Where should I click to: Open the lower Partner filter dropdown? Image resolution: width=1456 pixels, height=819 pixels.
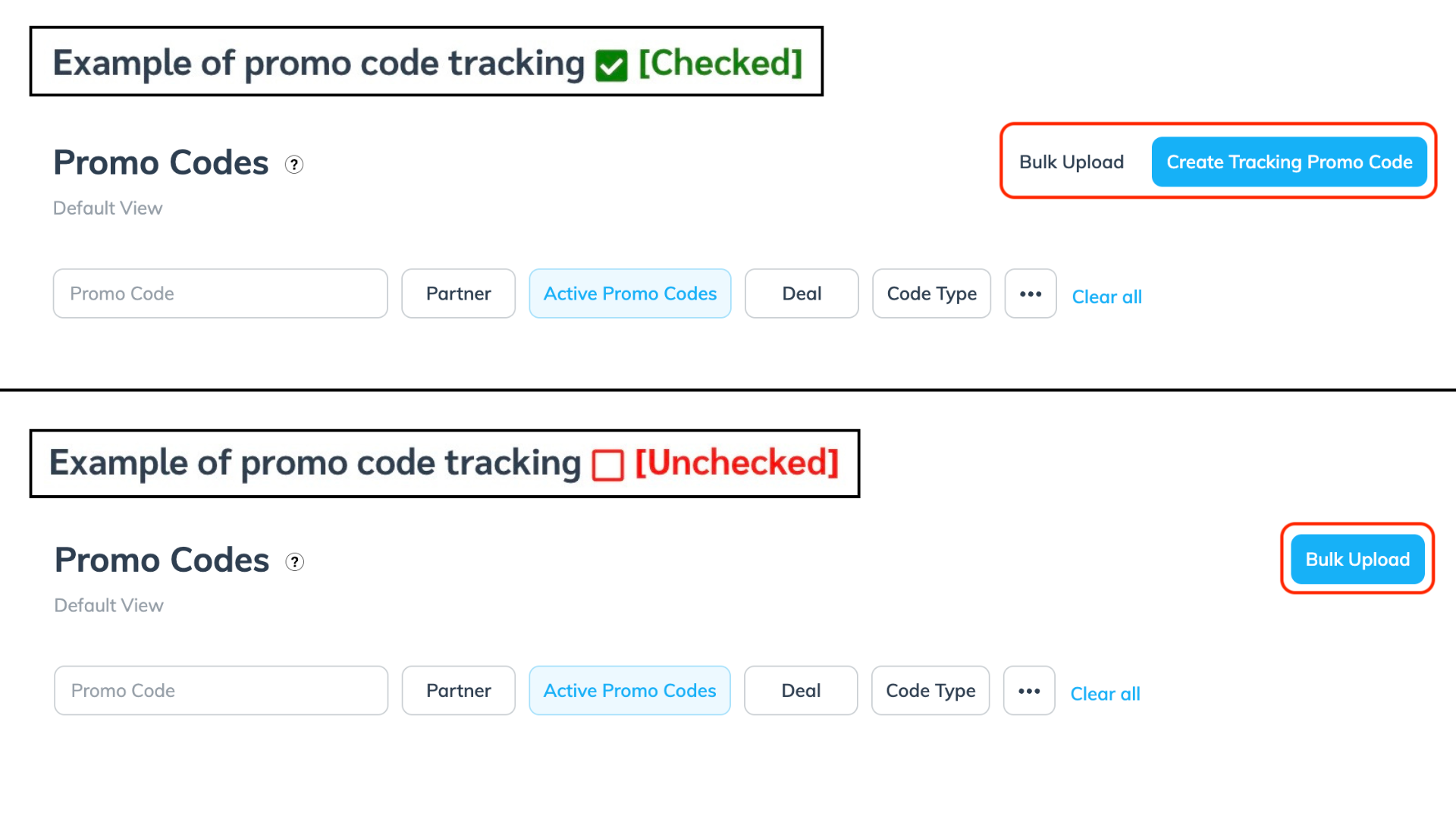(x=458, y=691)
